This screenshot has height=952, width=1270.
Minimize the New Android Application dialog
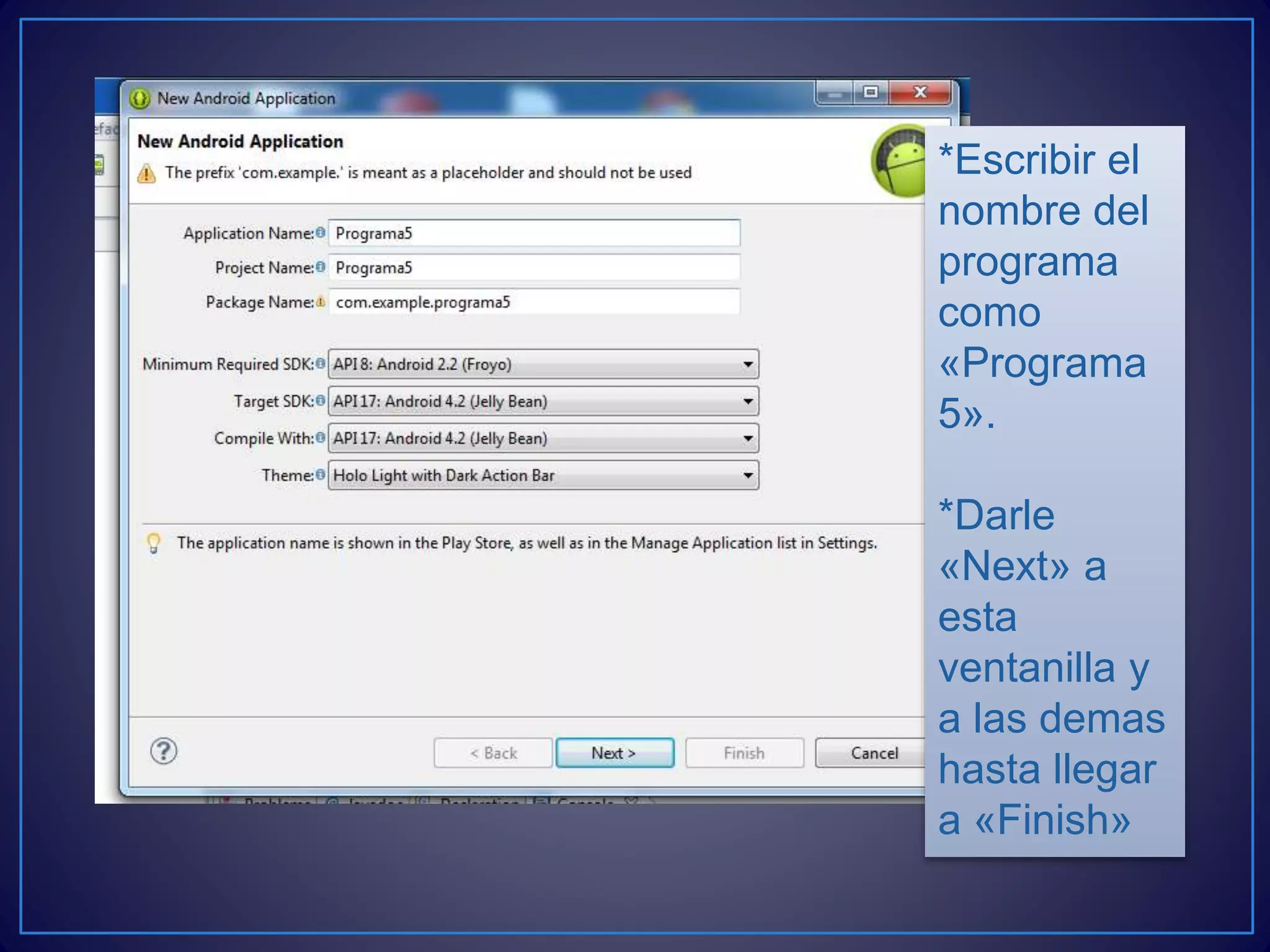835,93
